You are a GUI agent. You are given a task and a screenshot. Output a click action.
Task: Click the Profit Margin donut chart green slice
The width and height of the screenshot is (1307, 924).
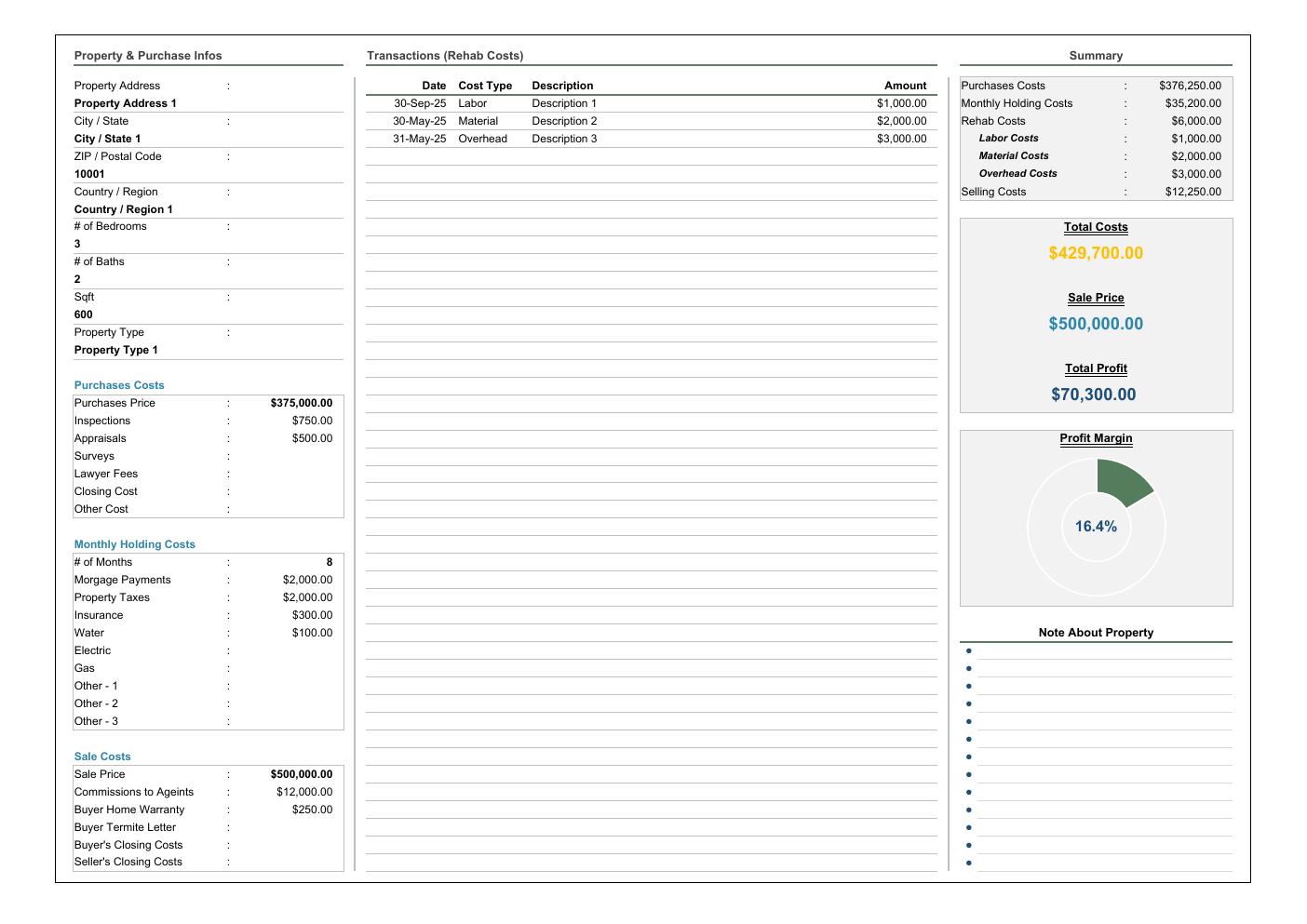pyautogui.click(x=1122, y=481)
